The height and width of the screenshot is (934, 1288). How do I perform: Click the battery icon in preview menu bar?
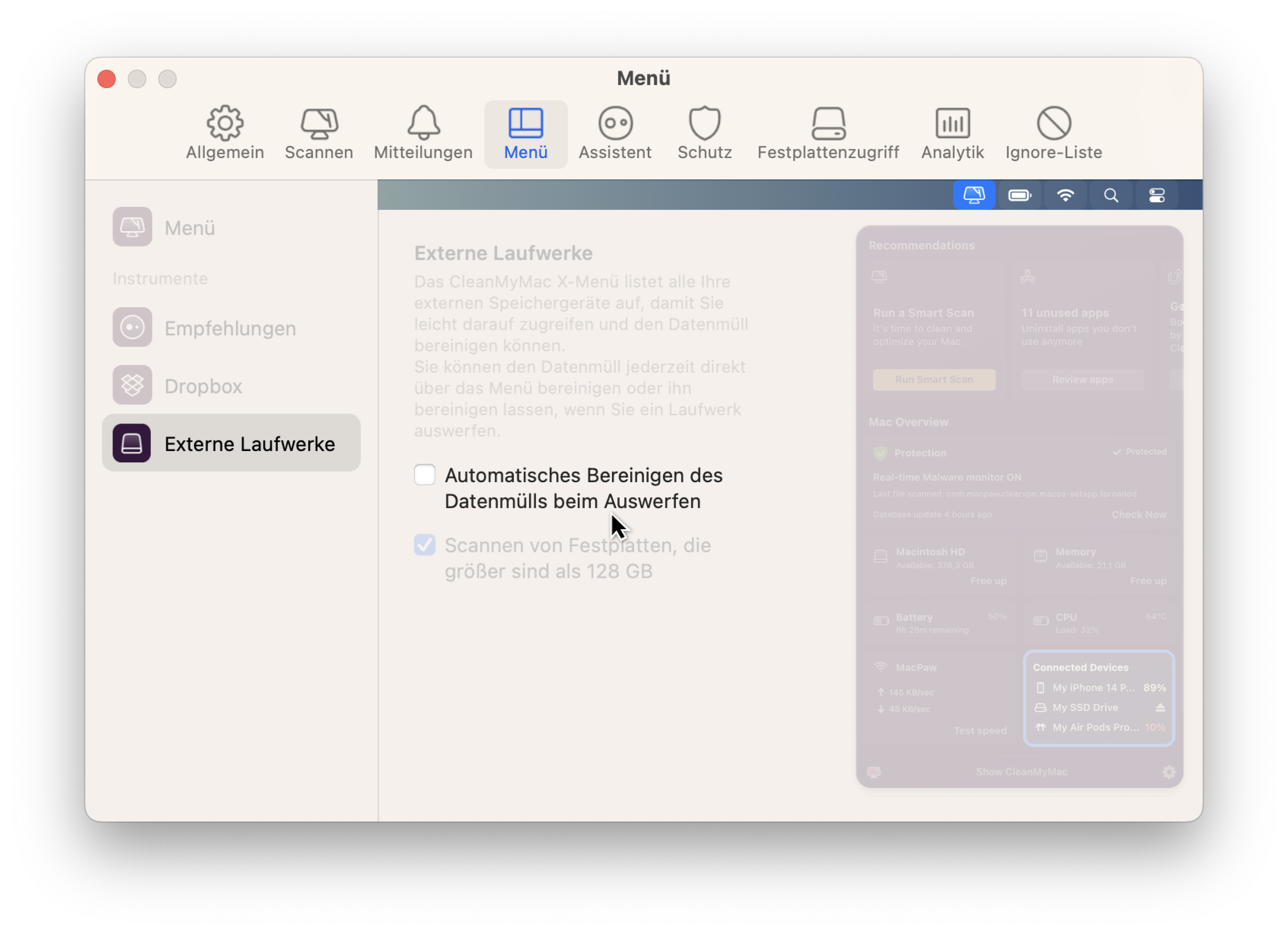[x=1019, y=195]
